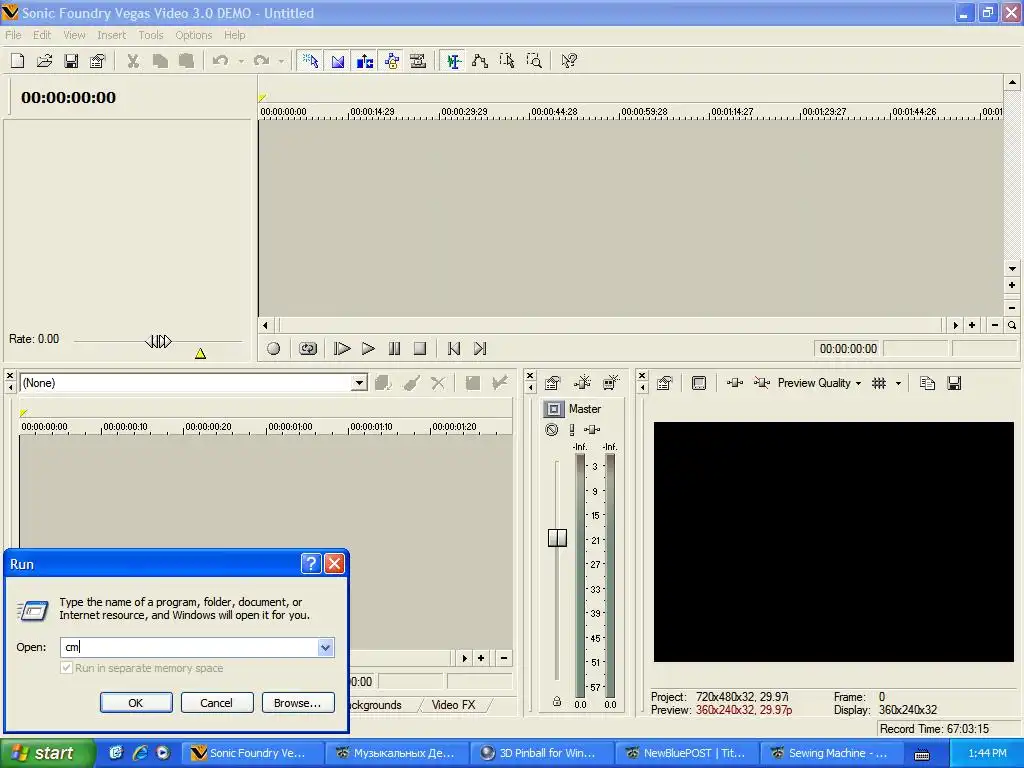Create a new project with the New icon
Image resolution: width=1024 pixels, height=768 pixels.
[x=18, y=61]
